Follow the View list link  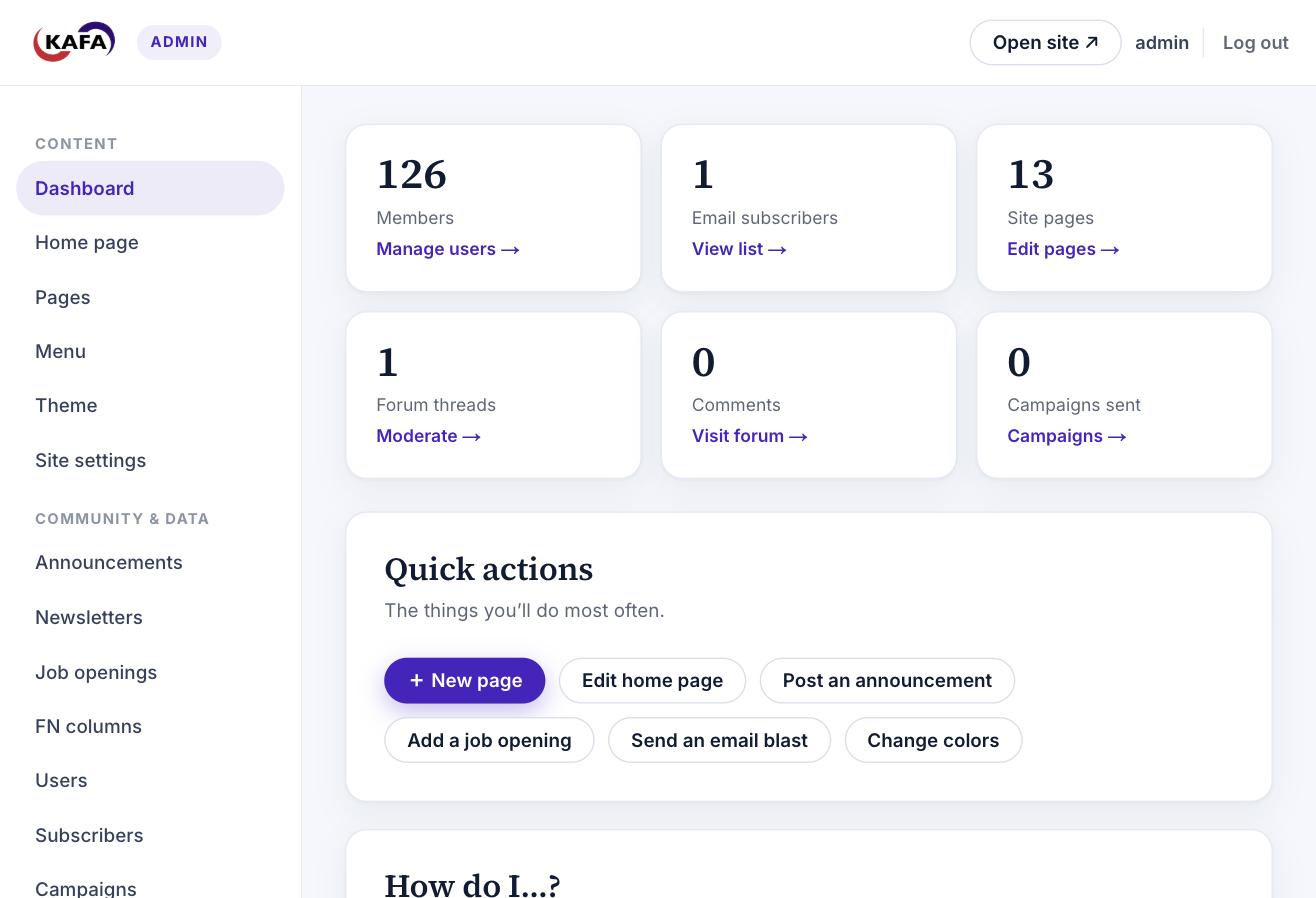click(x=739, y=249)
